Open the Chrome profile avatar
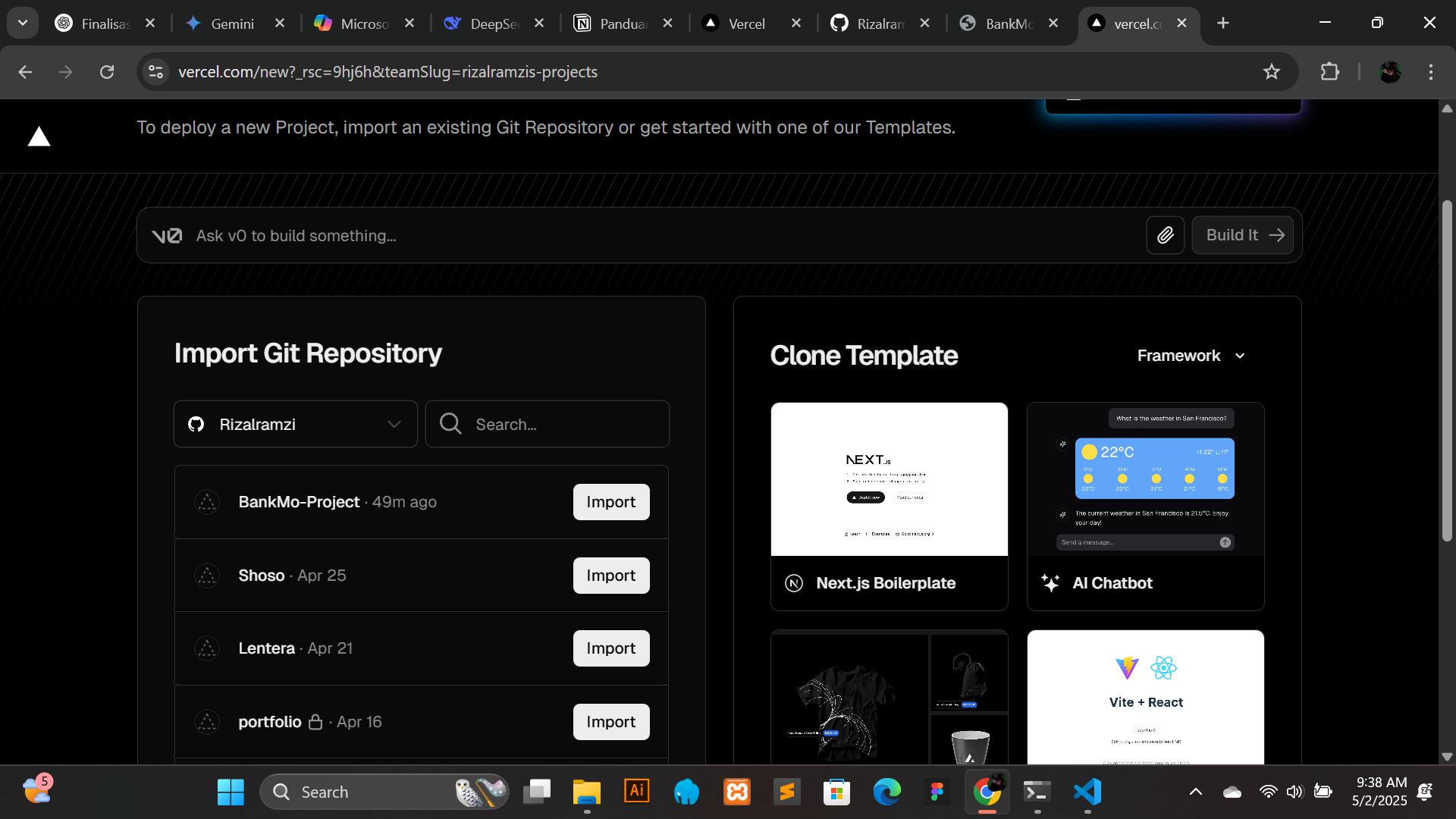 click(x=1390, y=72)
